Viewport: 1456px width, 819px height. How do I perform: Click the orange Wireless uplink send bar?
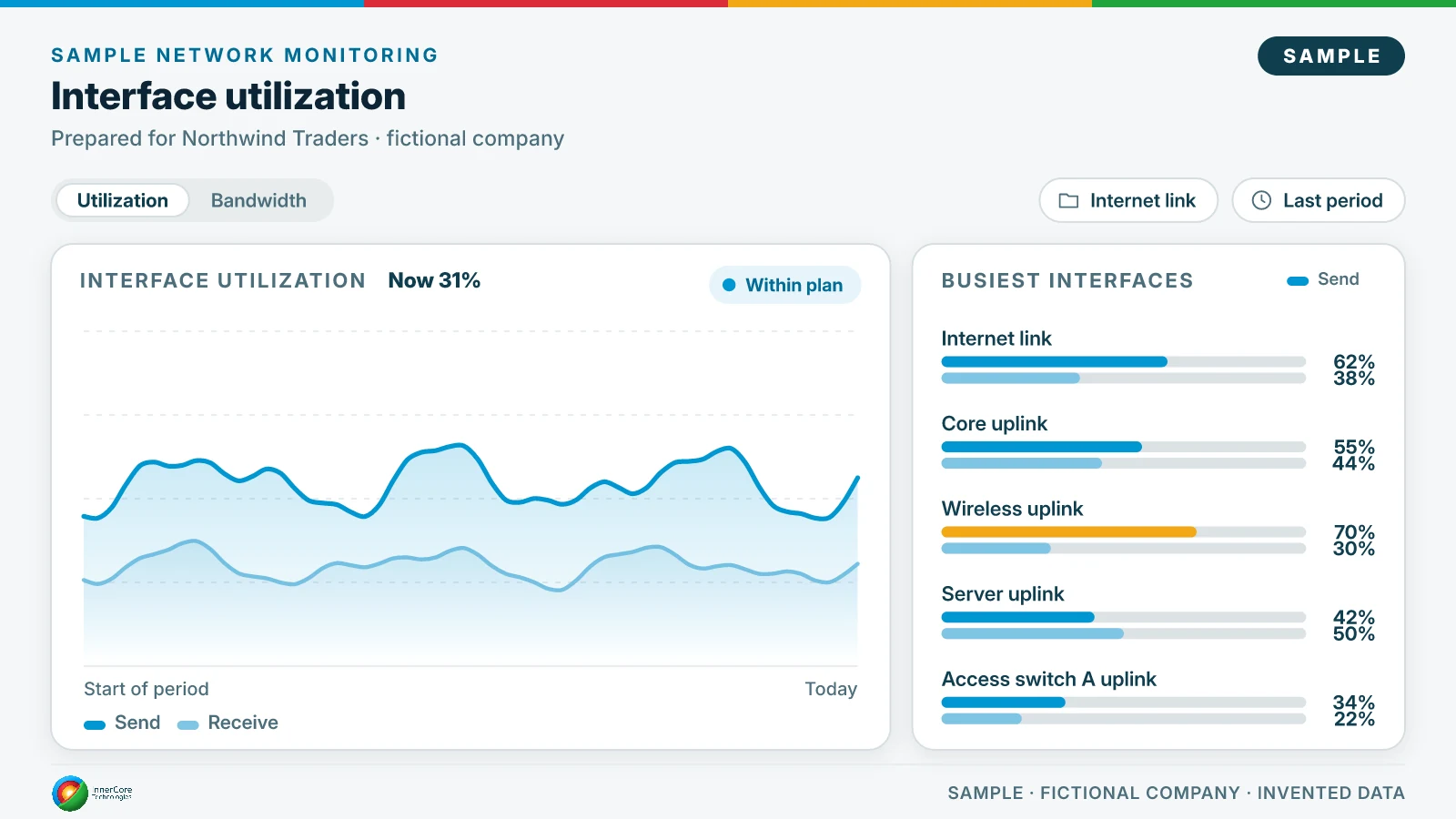pyautogui.click(x=1069, y=532)
